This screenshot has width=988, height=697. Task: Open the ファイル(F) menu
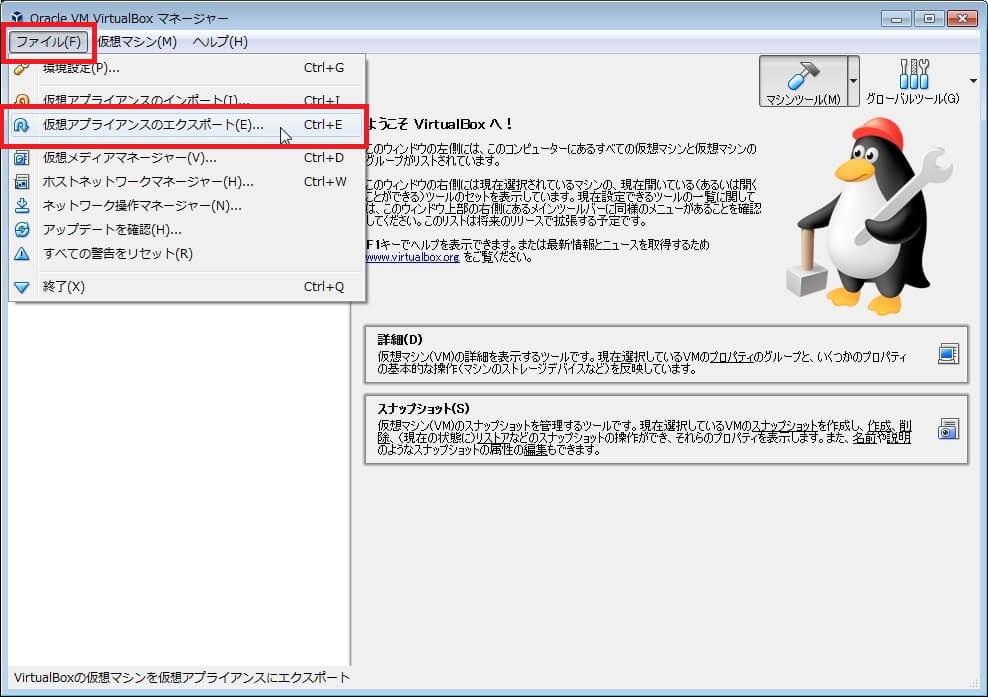pos(49,41)
